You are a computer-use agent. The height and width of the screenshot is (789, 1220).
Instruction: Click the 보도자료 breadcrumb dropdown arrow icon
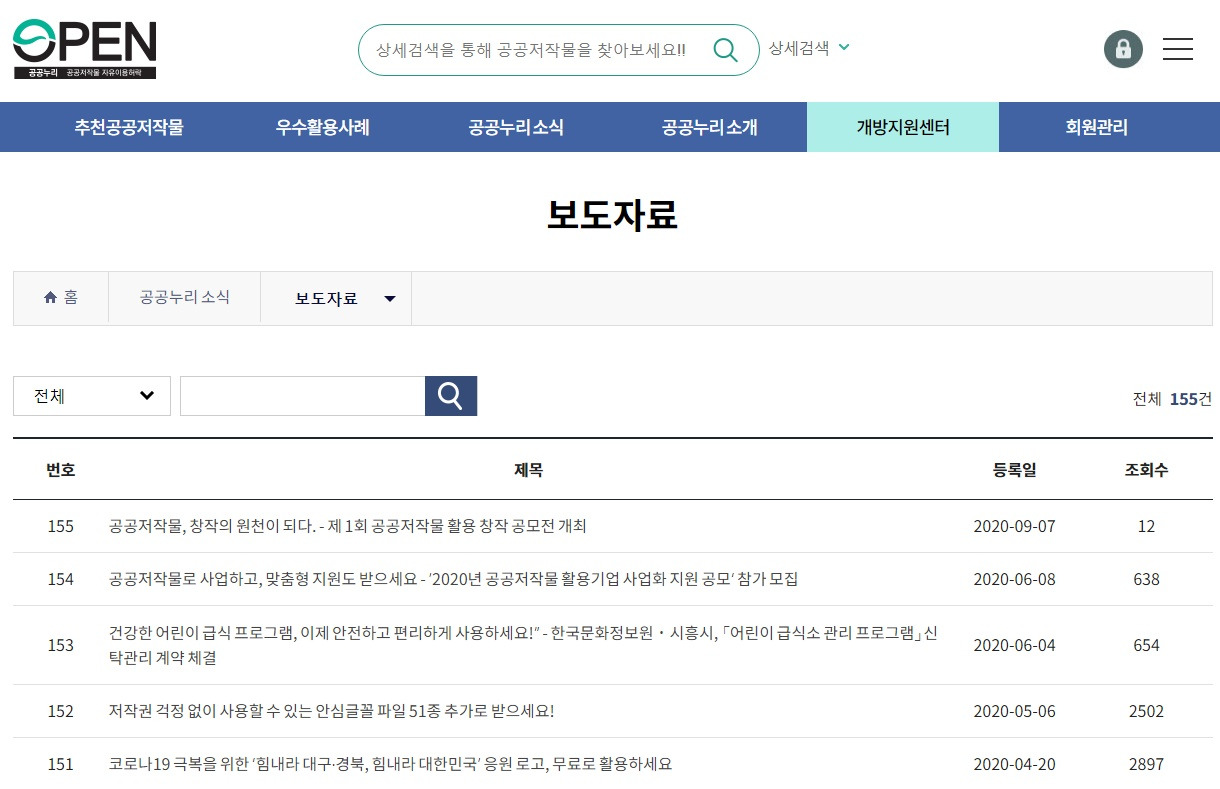(x=390, y=297)
